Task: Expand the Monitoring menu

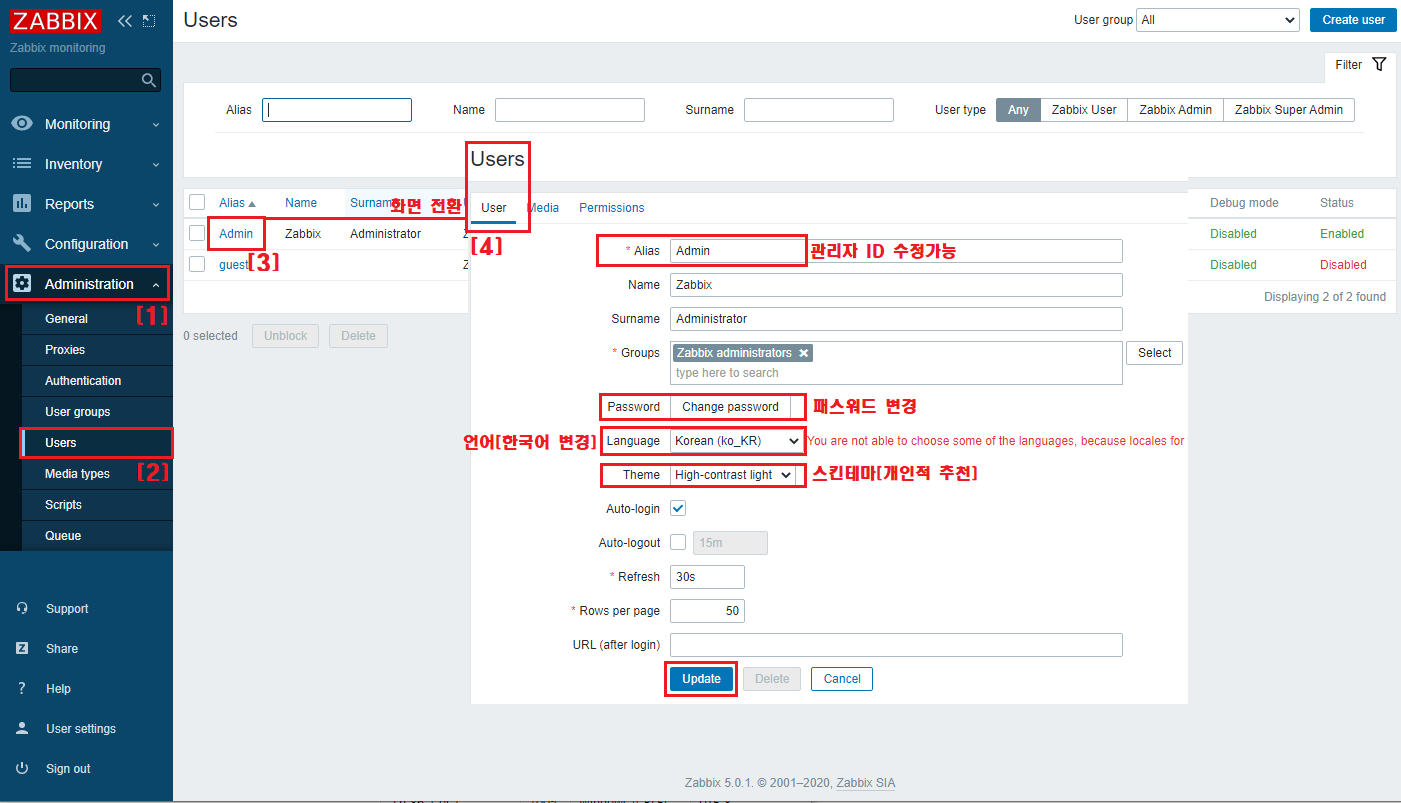Action: pos(86,124)
